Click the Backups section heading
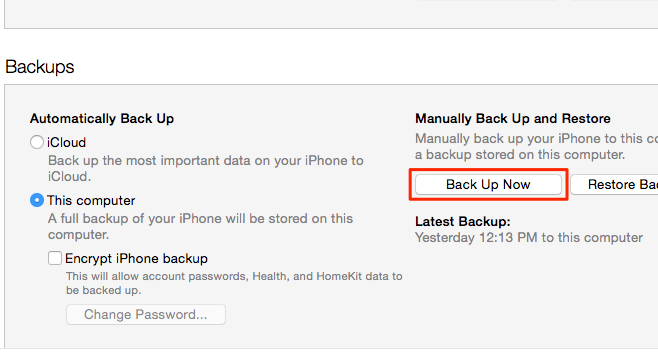The image size is (658, 364). [x=40, y=67]
